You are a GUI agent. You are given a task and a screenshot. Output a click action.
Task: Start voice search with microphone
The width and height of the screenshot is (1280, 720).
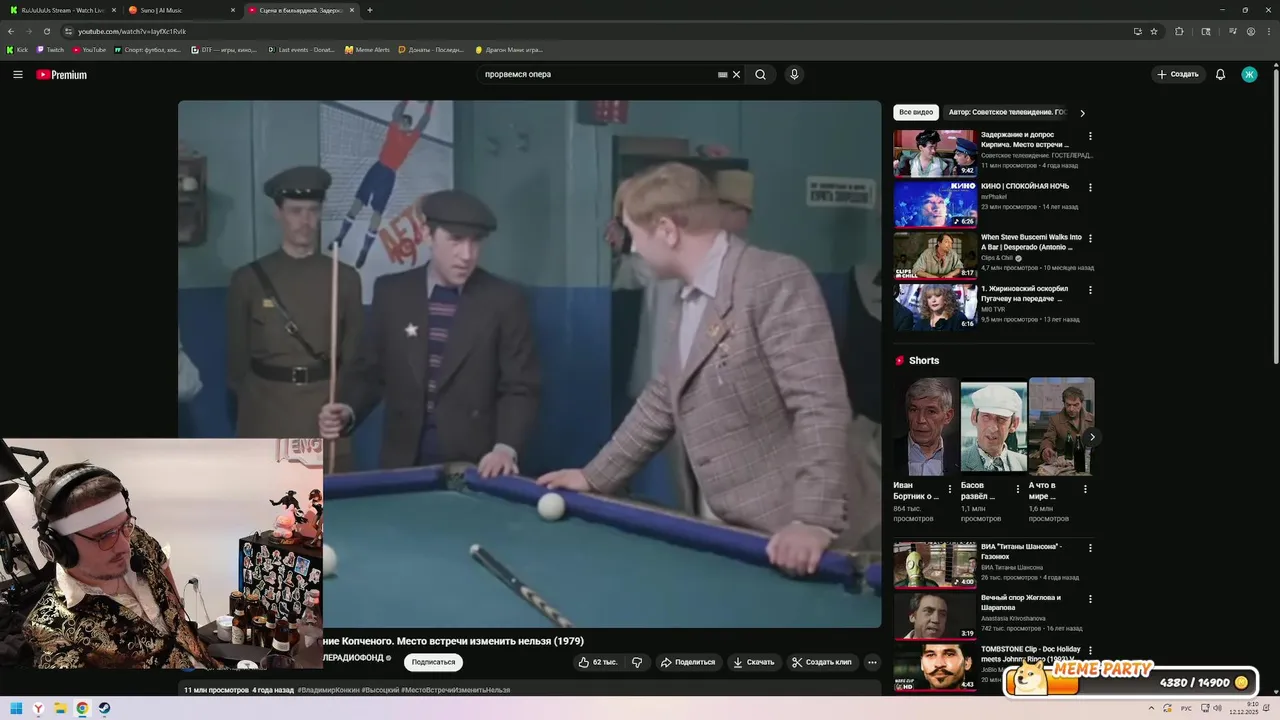(794, 74)
